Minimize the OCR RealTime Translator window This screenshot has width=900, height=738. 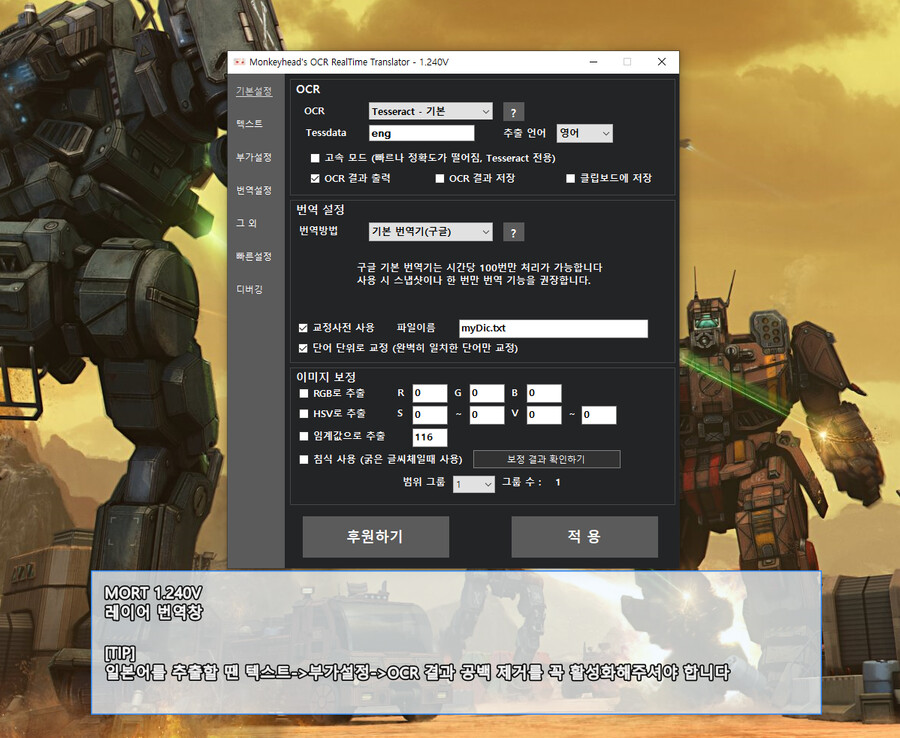coord(593,62)
